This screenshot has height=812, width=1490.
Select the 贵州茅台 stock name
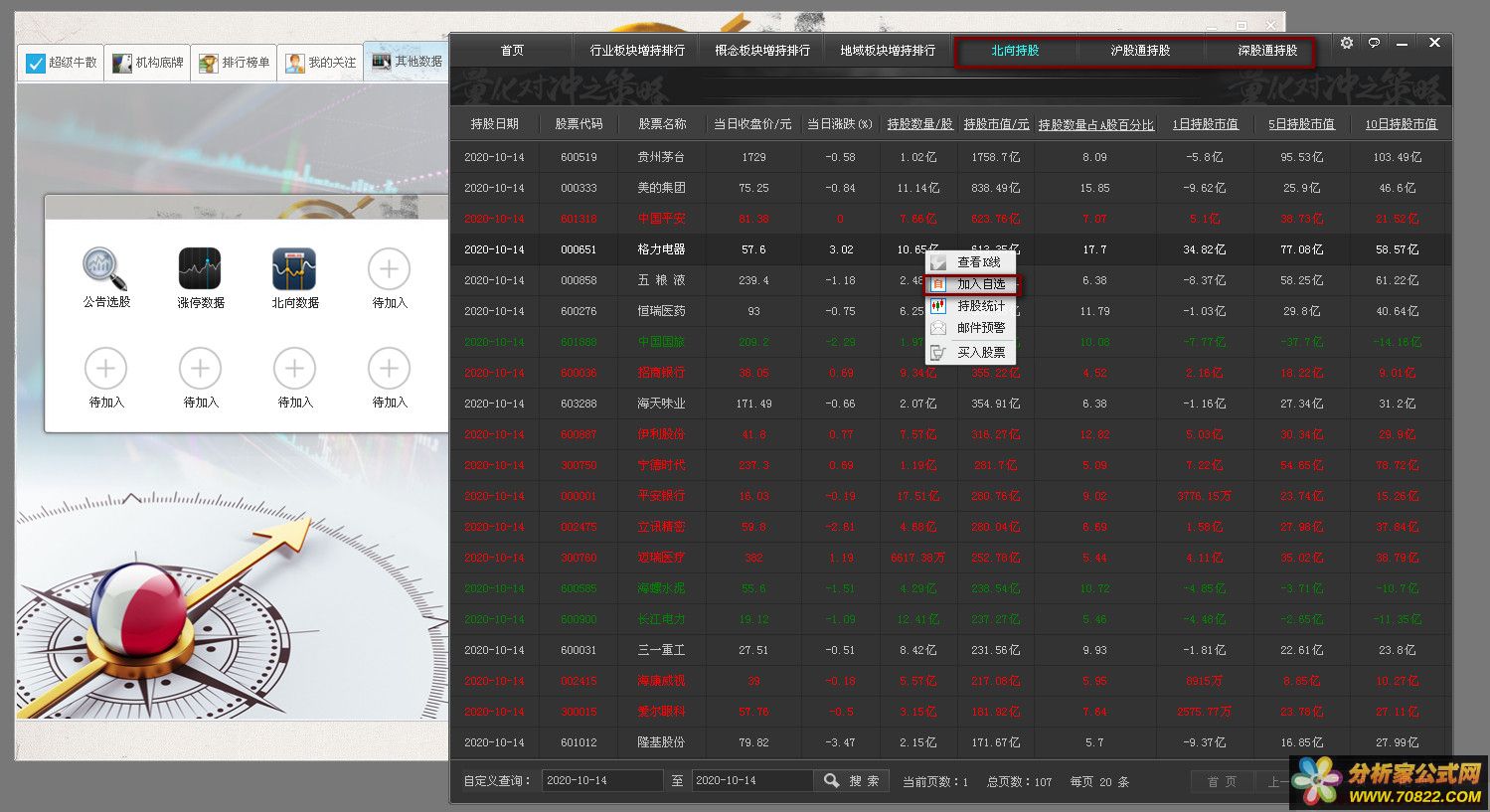[661, 157]
